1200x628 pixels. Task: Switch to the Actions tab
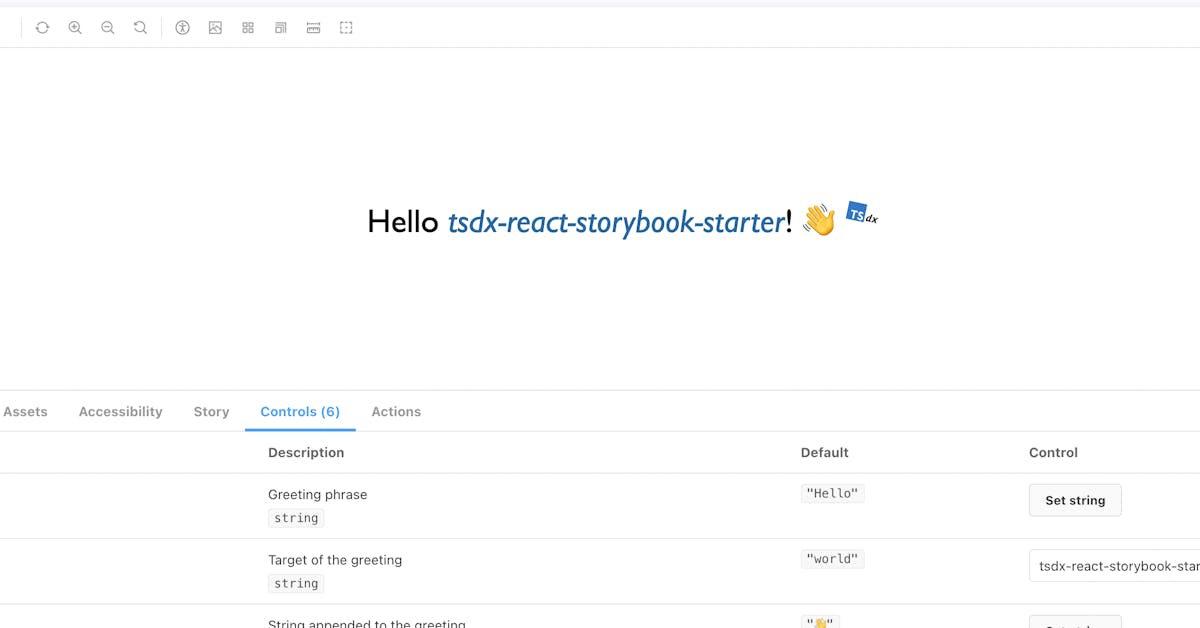[396, 412]
